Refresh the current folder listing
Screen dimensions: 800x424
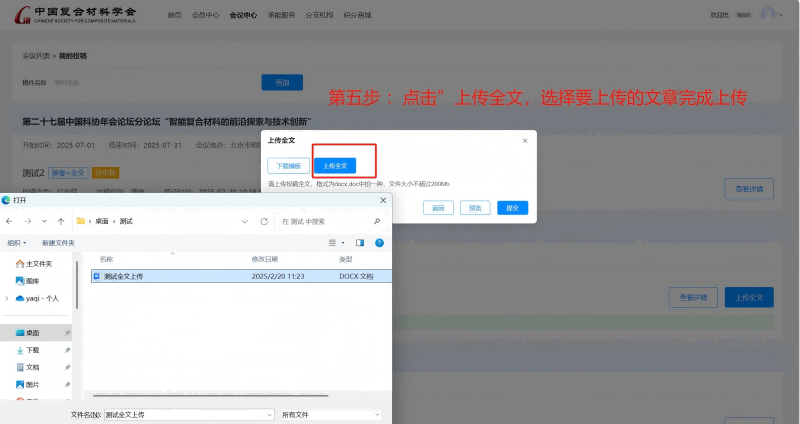click(263, 221)
